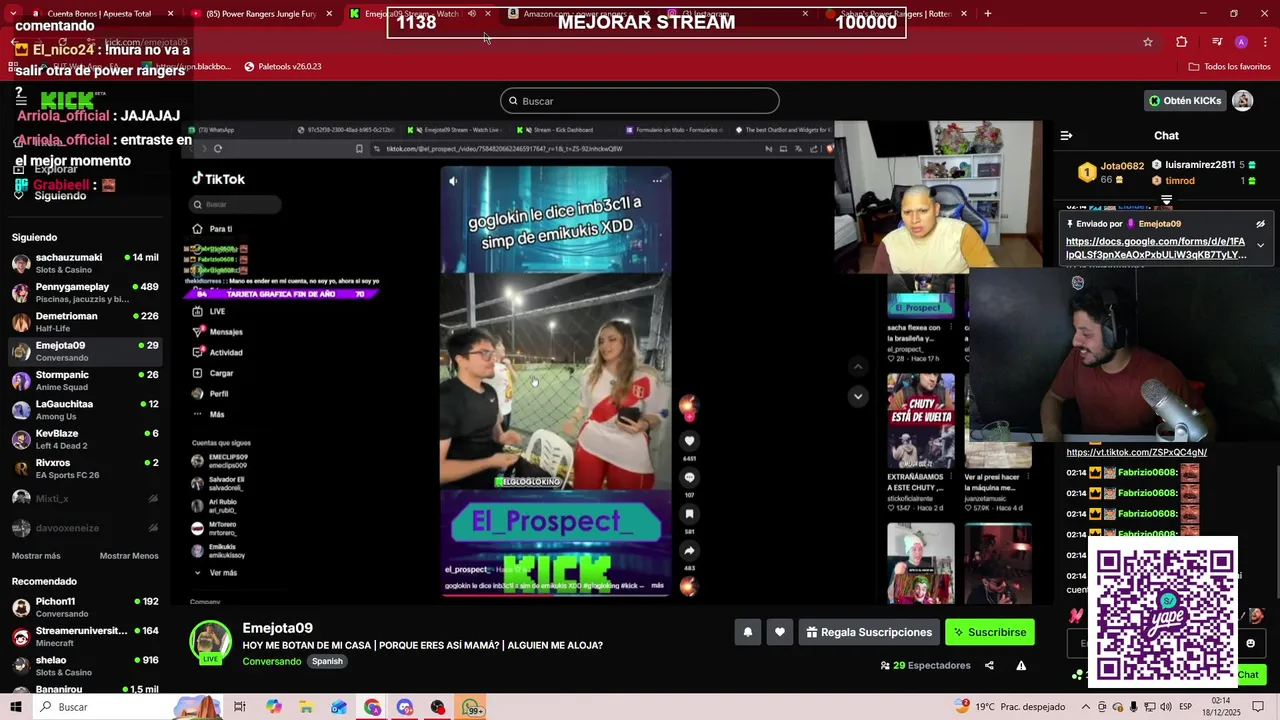Collapse the chat panel with the arrow icon
Image resolution: width=1280 pixels, height=720 pixels.
coord(1066,135)
